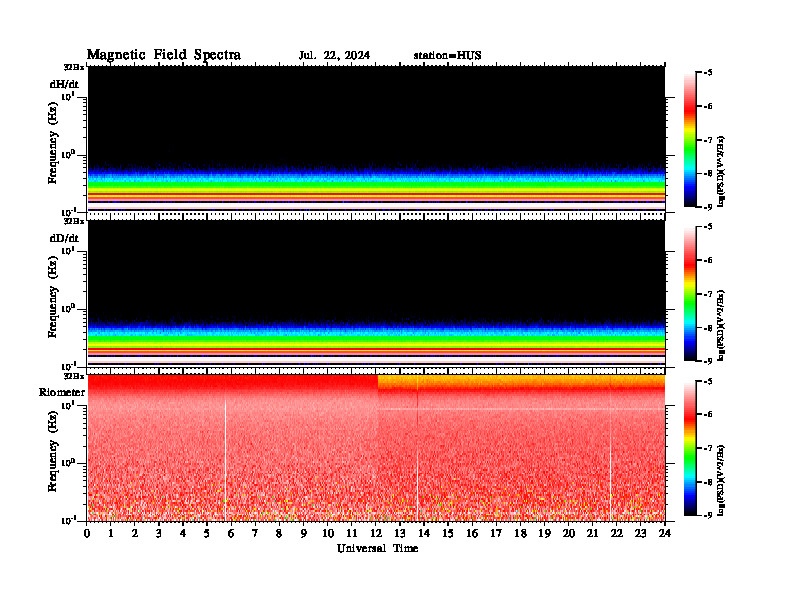Screen dimensions: 792x612
Task: Click hour "2" on Universal Time axis
Action: 135,533
